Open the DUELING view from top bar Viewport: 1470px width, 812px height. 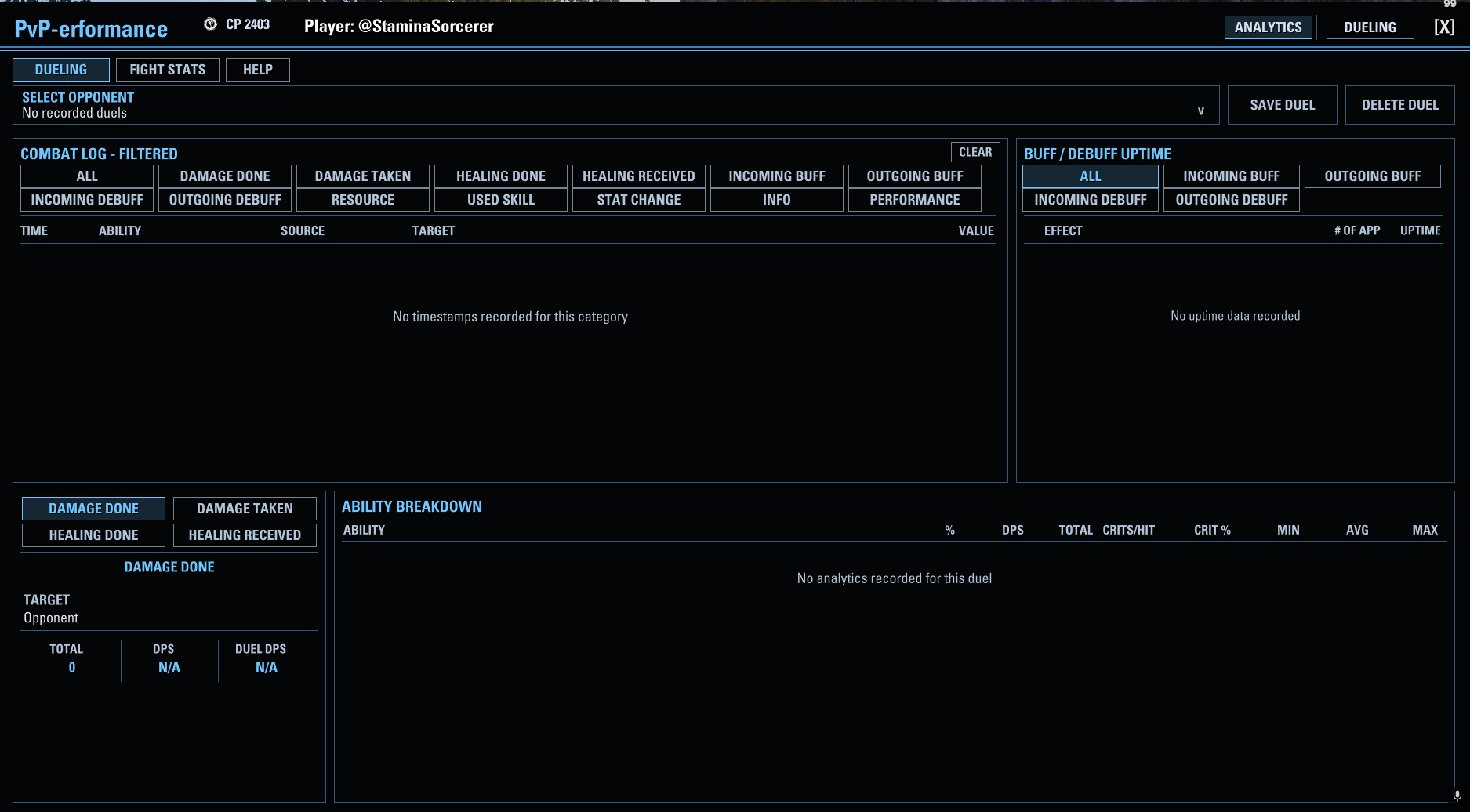point(1370,27)
